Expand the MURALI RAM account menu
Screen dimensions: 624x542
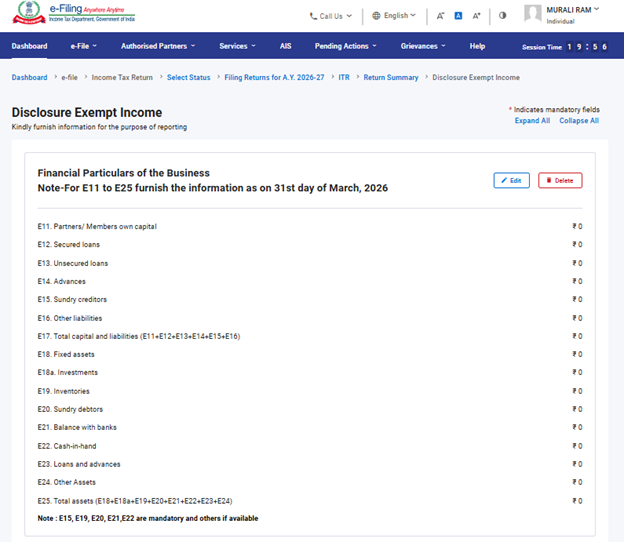(x=572, y=10)
